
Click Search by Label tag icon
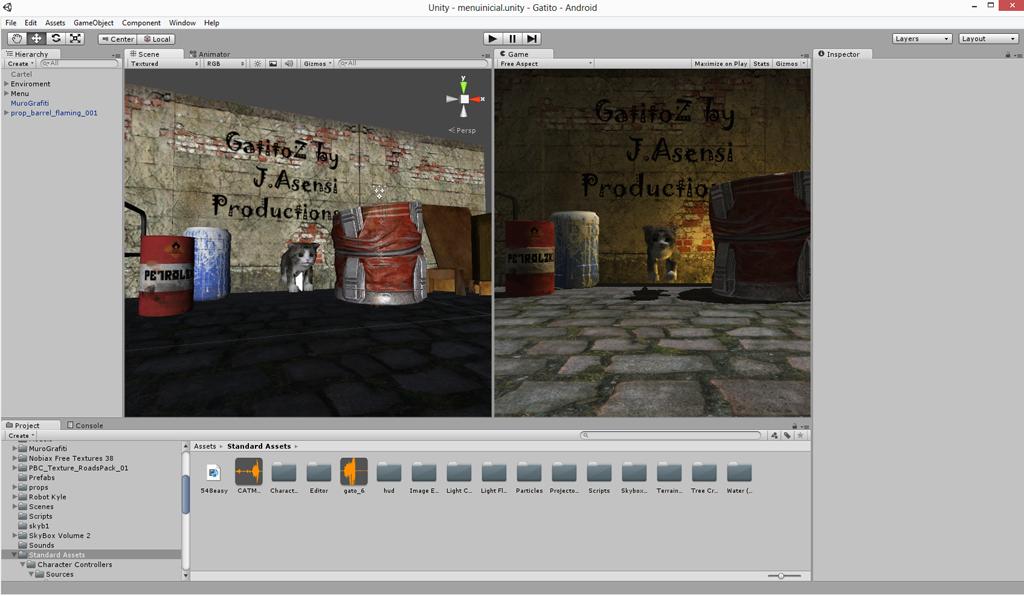click(x=788, y=435)
